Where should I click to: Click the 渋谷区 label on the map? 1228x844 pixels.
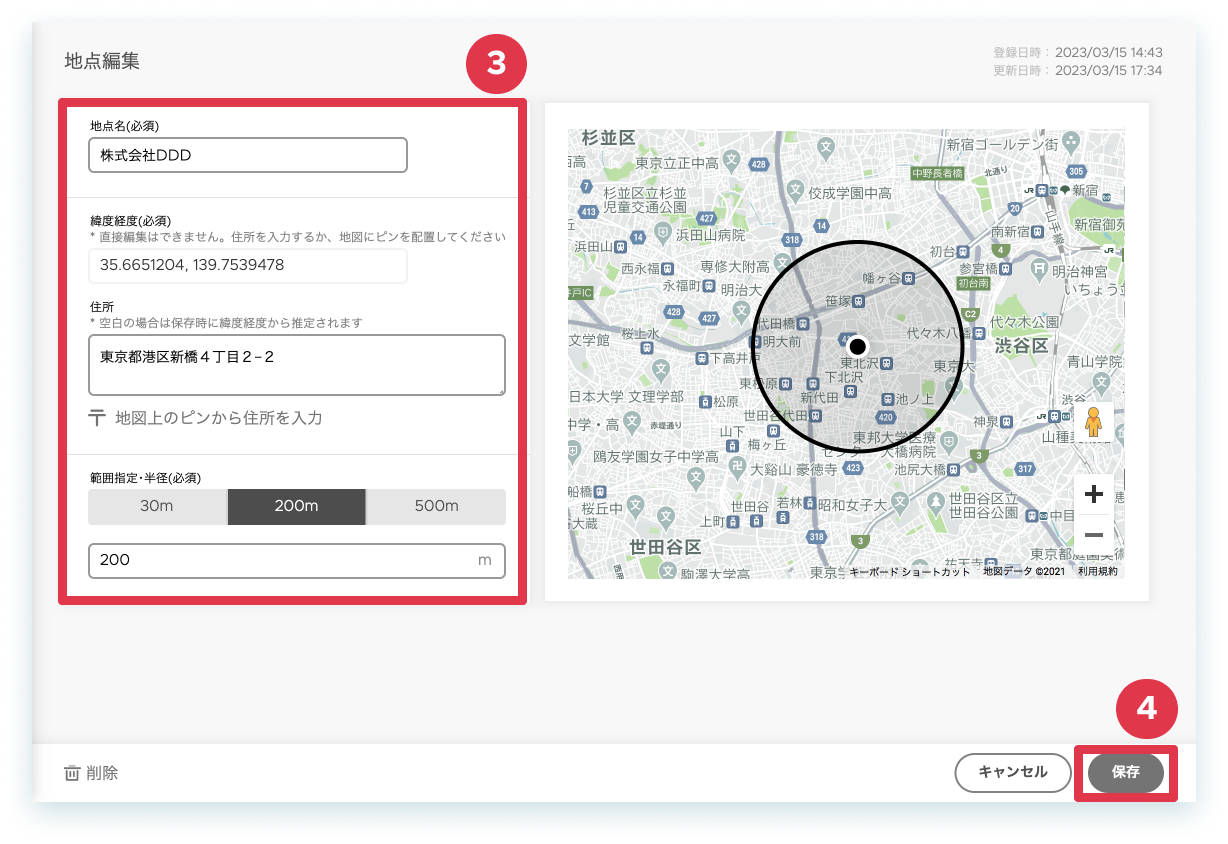(x=1020, y=346)
